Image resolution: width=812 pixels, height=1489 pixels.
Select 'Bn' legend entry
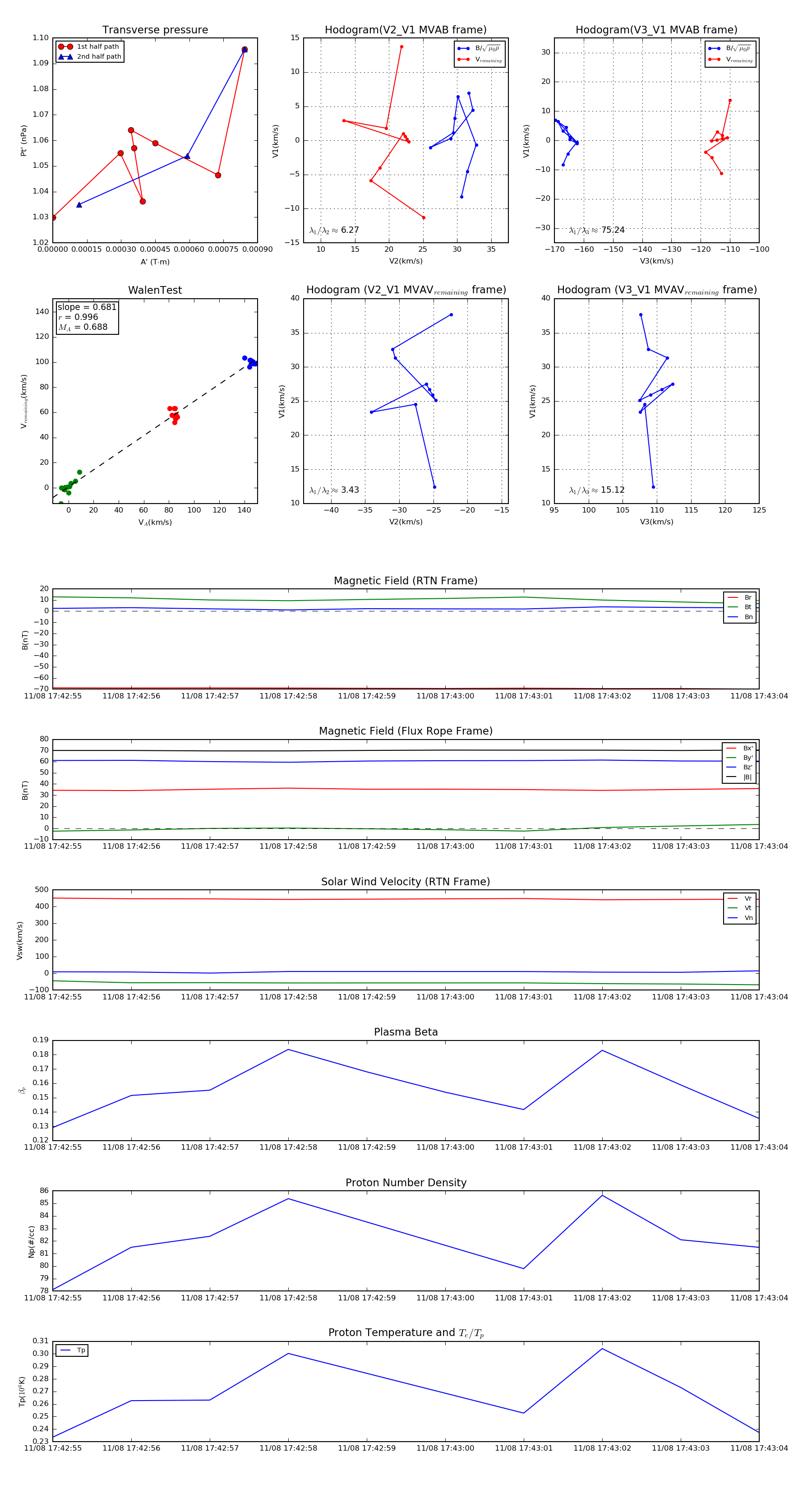click(x=740, y=617)
